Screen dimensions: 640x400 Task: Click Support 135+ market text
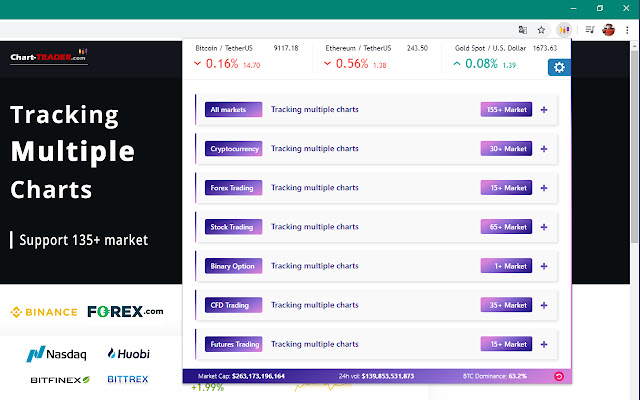point(84,240)
